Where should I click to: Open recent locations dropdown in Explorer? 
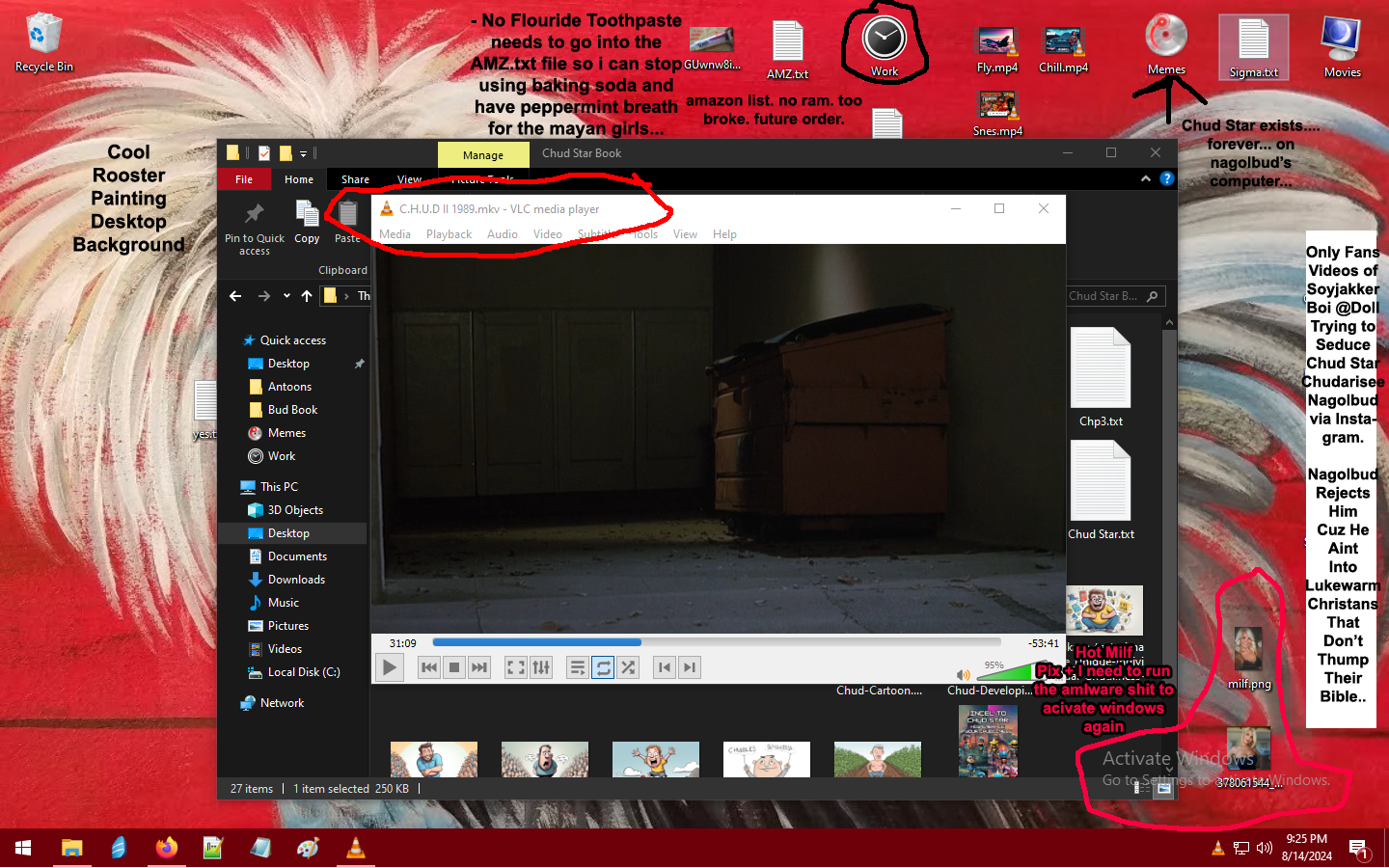tap(286, 296)
